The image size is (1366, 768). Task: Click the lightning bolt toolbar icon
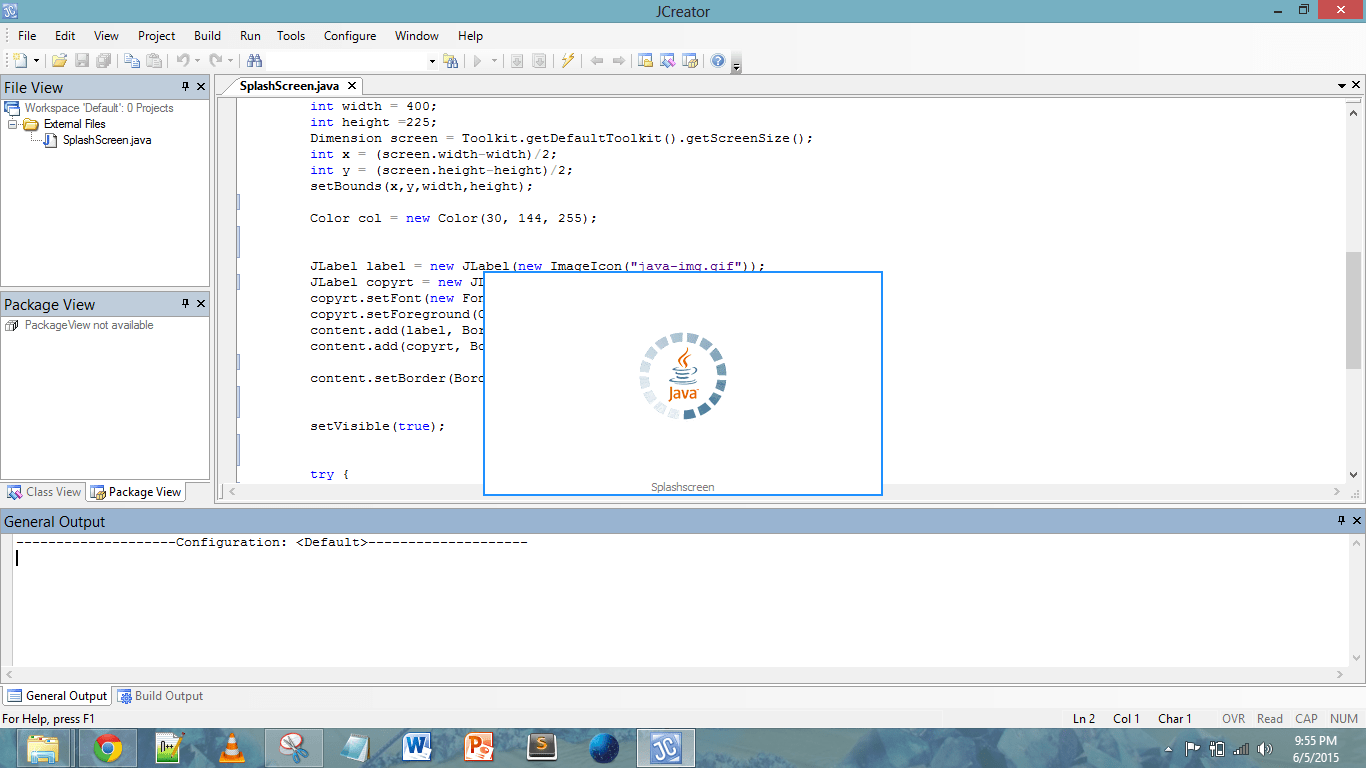[x=568, y=61]
